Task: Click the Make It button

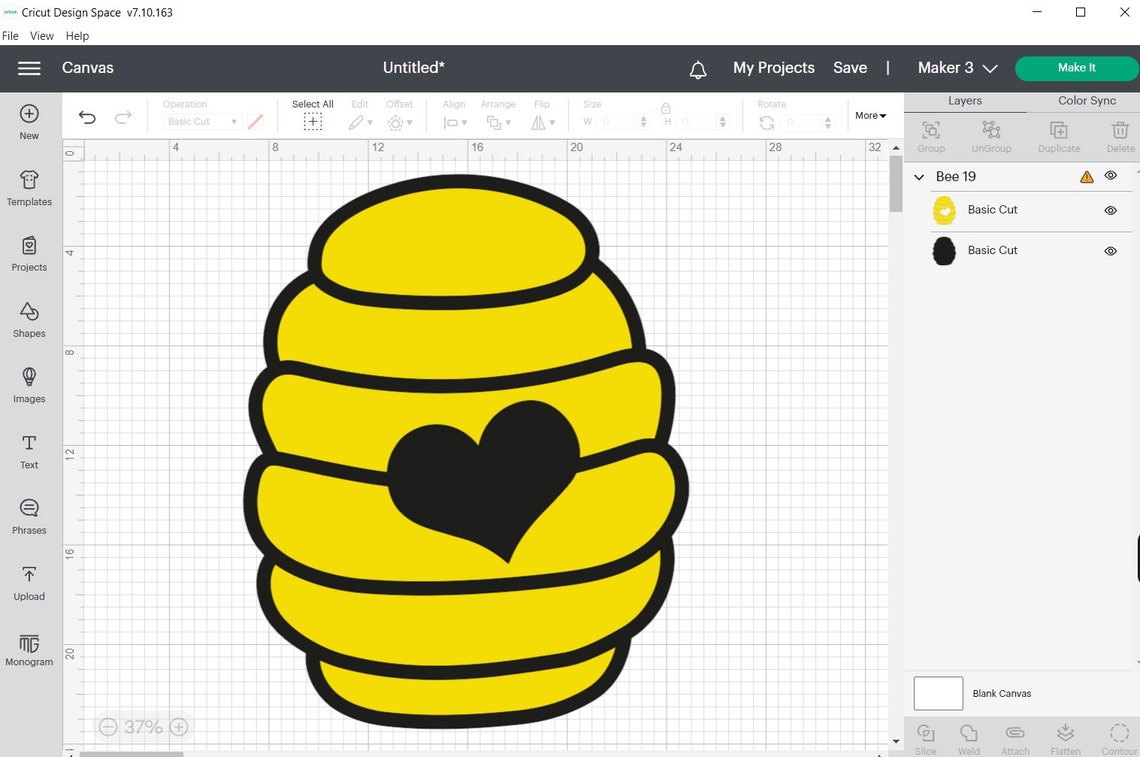Action: (1076, 67)
